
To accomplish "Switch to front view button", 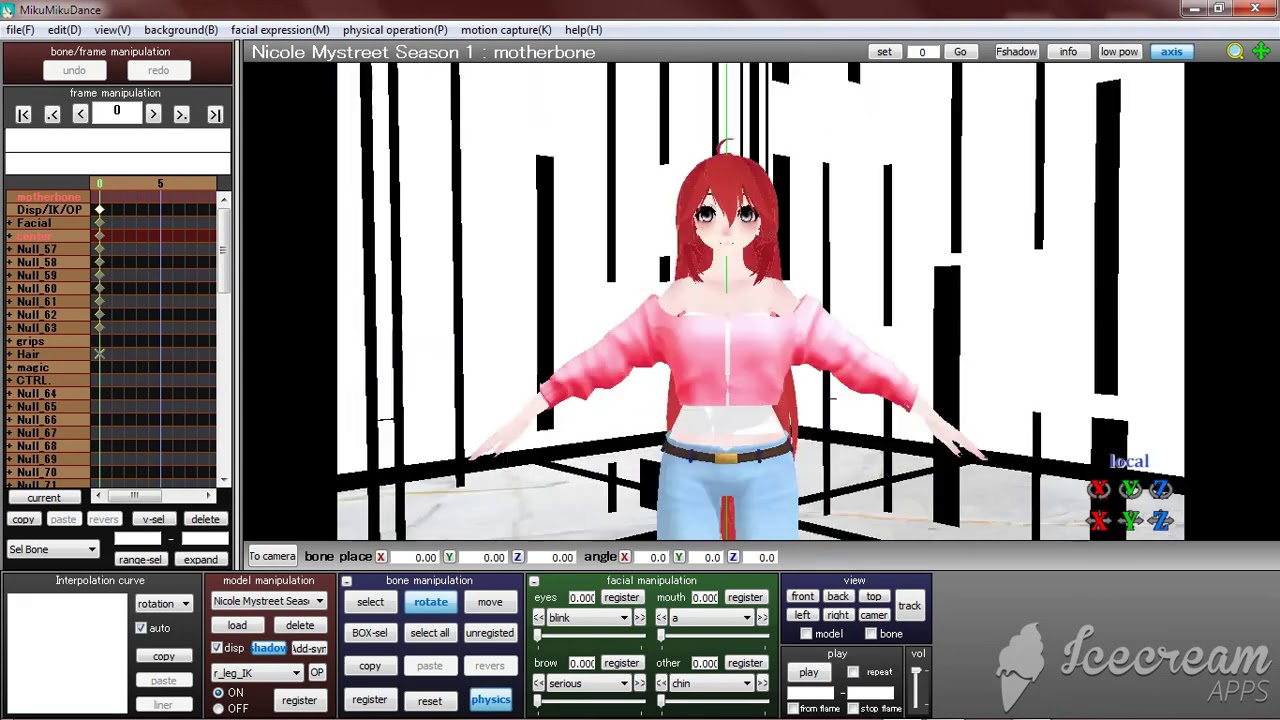I will [x=803, y=597].
